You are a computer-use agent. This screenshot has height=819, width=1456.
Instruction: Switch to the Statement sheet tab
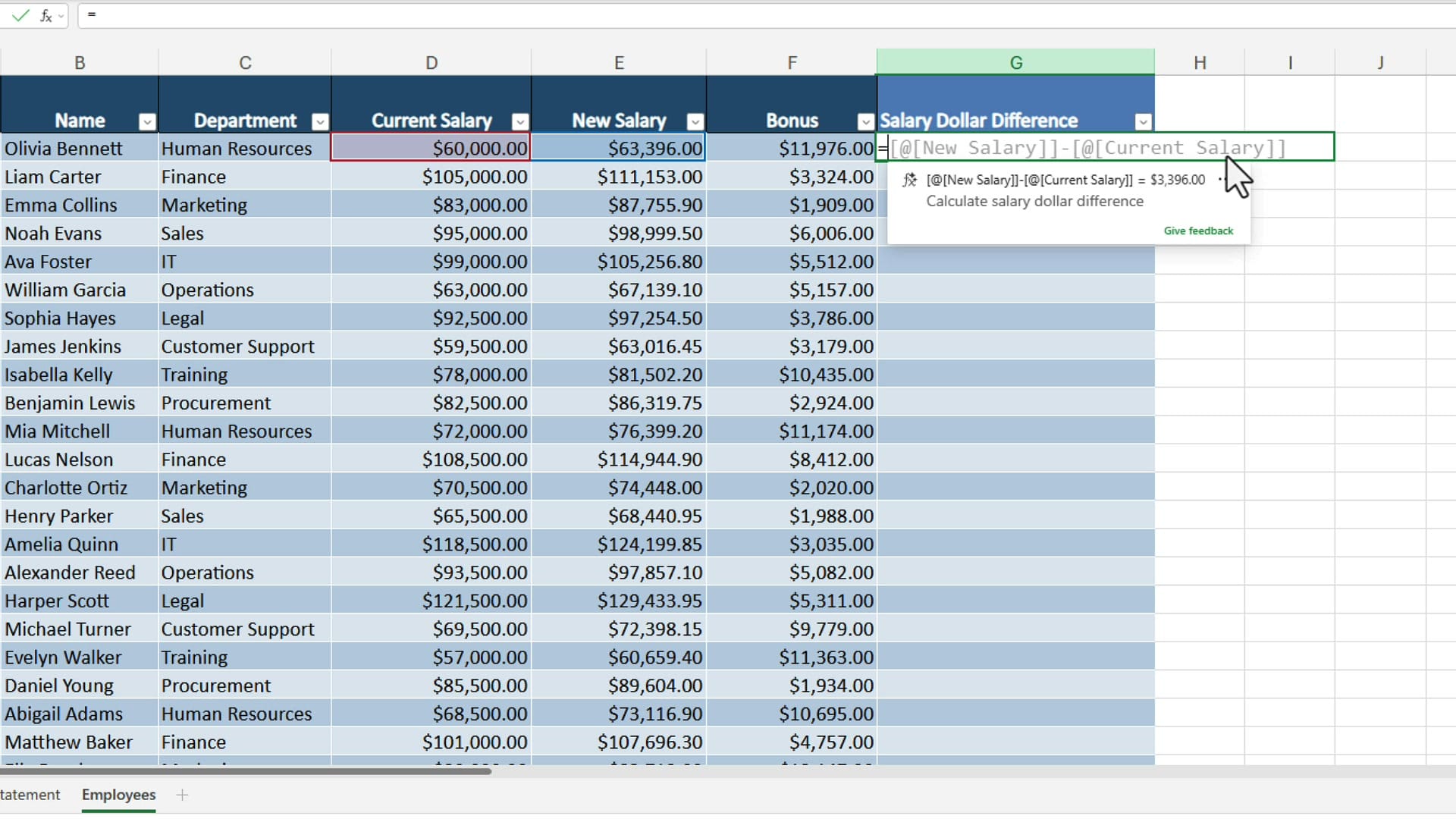click(x=30, y=795)
